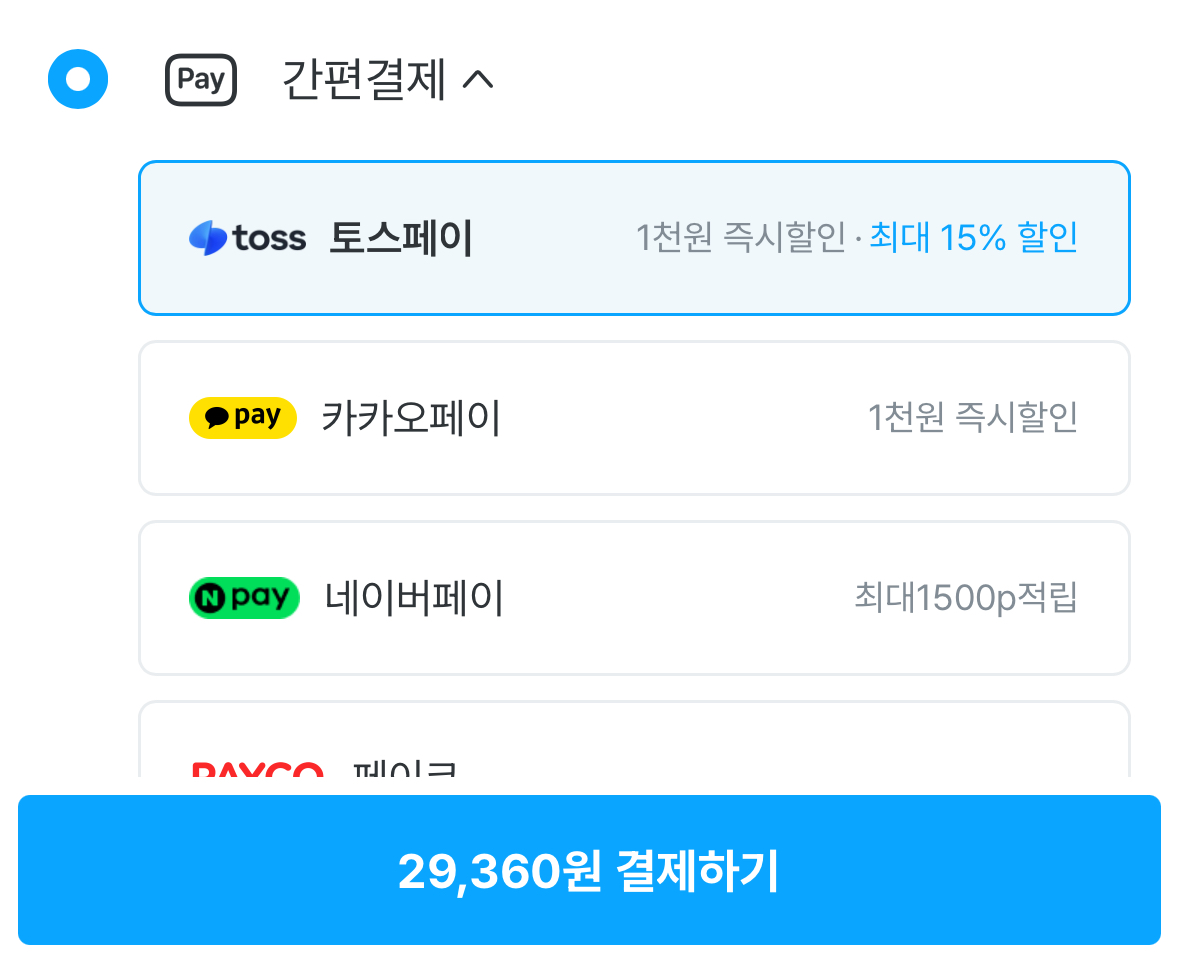This screenshot has height=963, width=1179.
Task: Click 1천원 즉시할인 on the Toss card
Action: (x=742, y=237)
